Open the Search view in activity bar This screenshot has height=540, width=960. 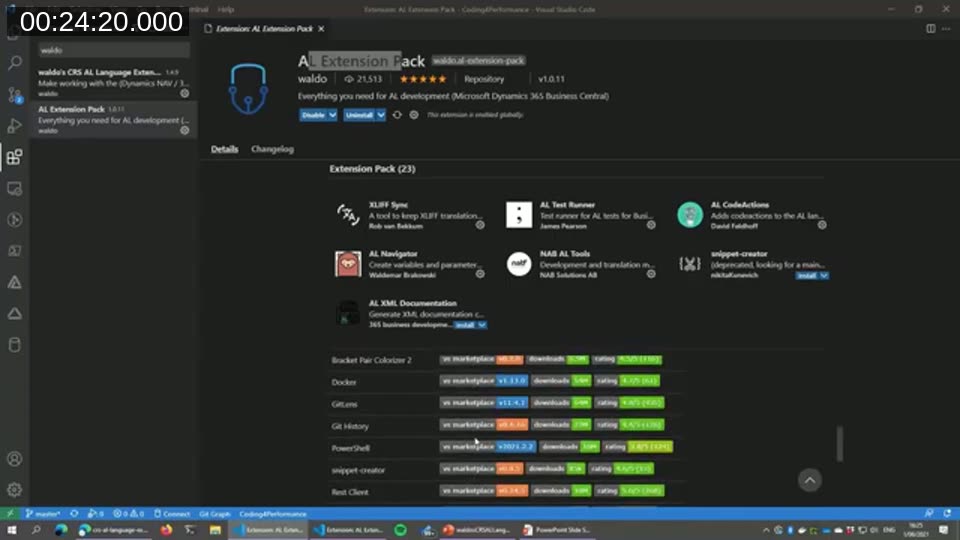[15, 62]
